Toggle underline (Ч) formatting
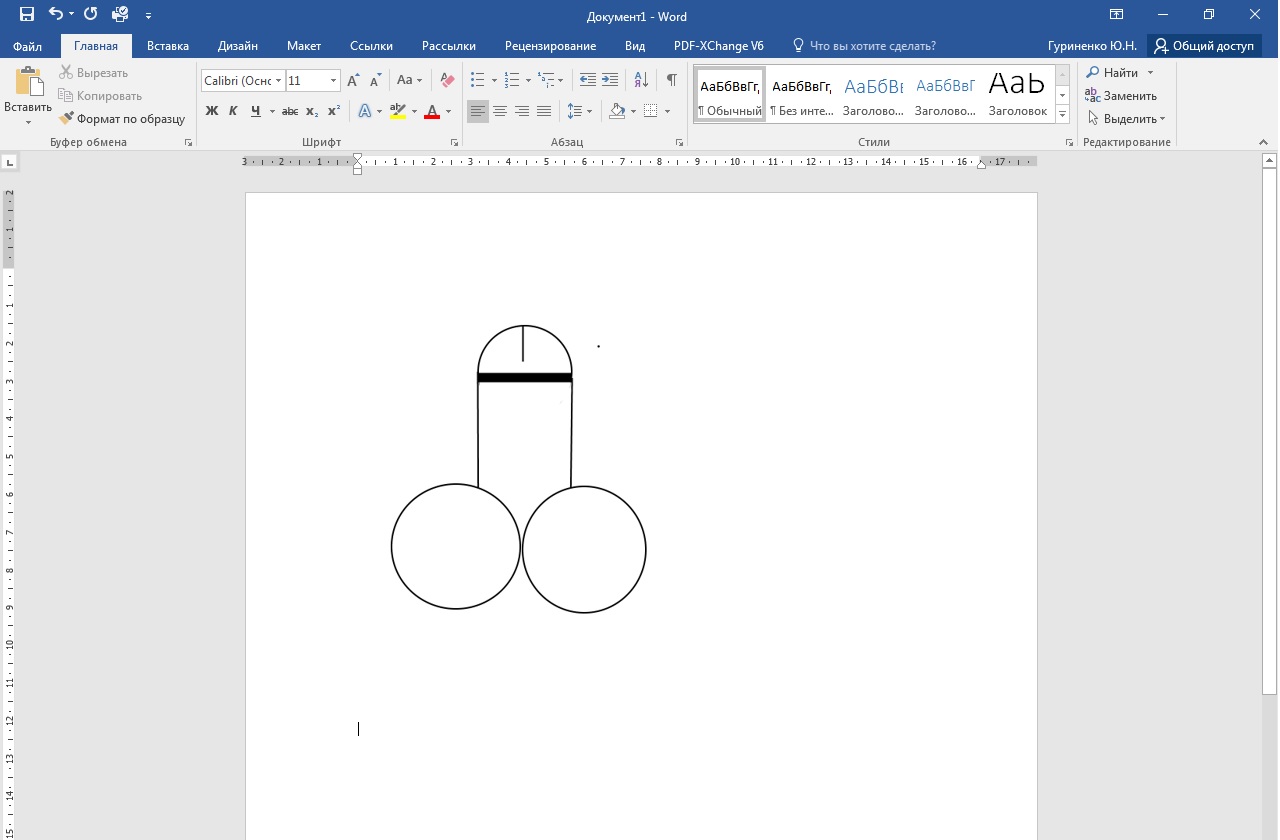Image resolution: width=1280 pixels, height=840 pixels. 256,111
